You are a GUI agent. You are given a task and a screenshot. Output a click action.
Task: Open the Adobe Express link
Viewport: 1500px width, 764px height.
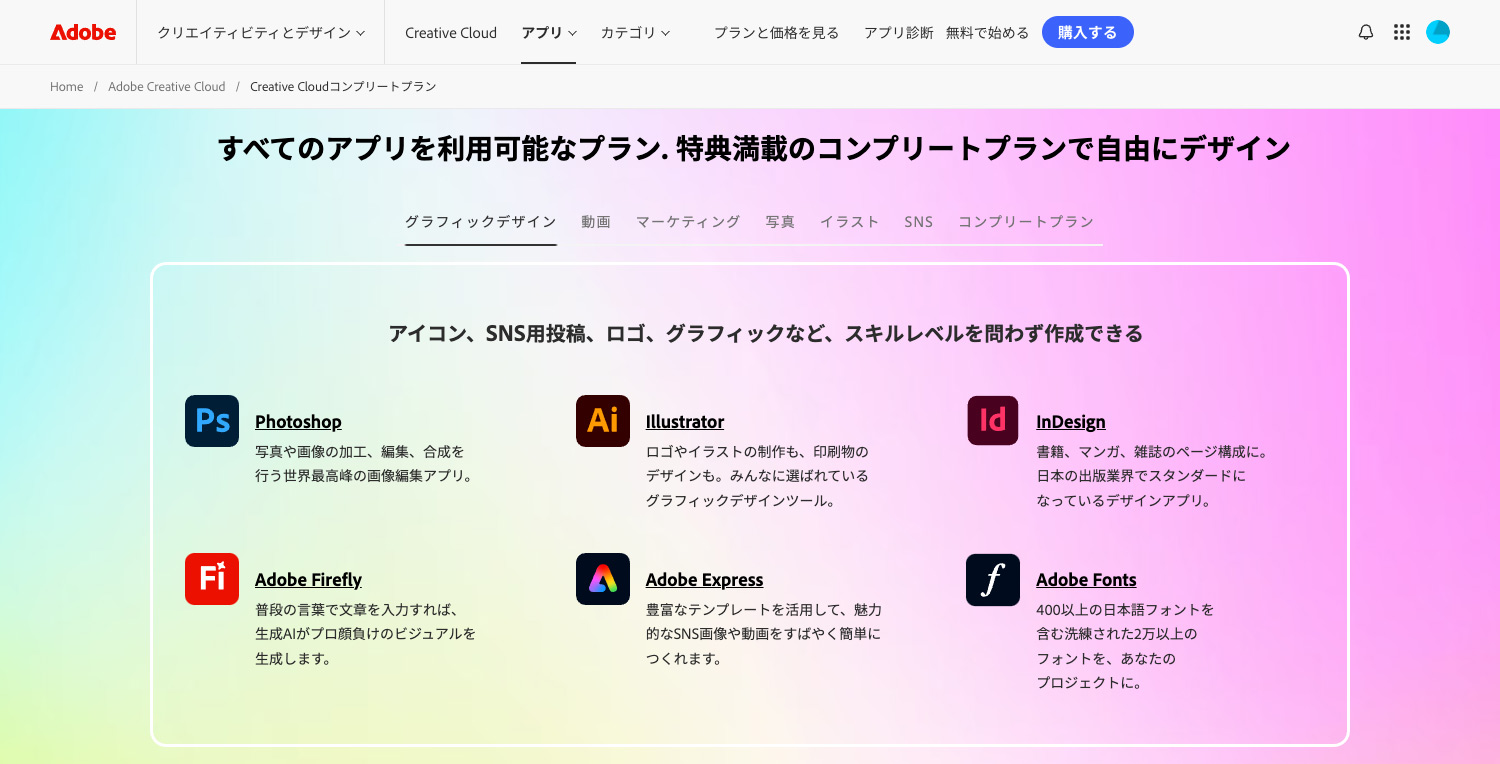click(x=704, y=580)
